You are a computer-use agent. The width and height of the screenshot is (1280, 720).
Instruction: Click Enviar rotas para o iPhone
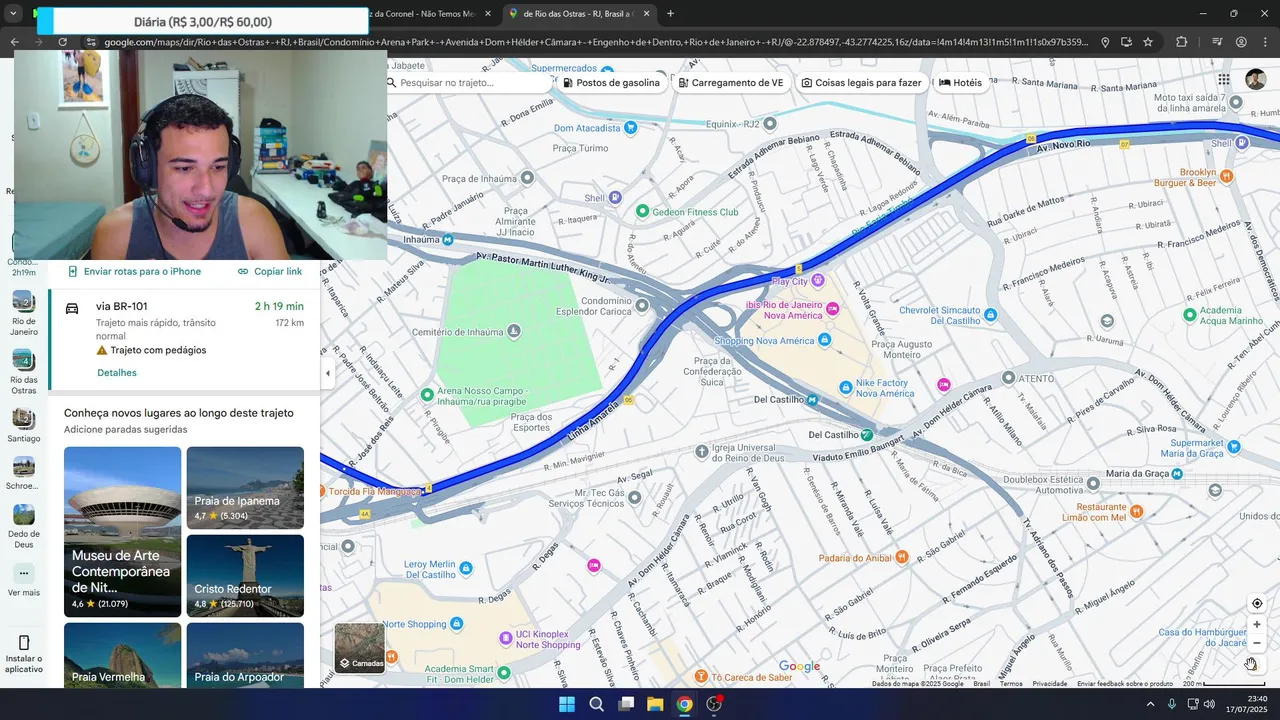[134, 271]
